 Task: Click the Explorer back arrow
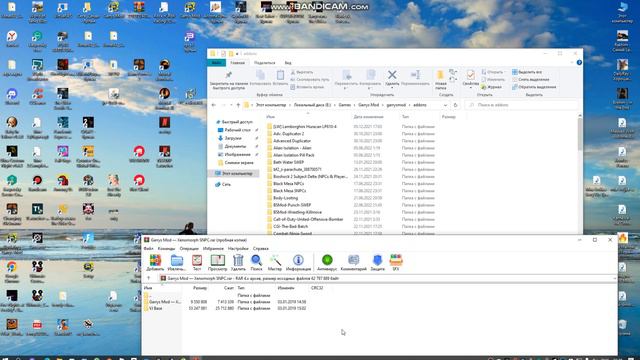pyautogui.click(x=213, y=105)
